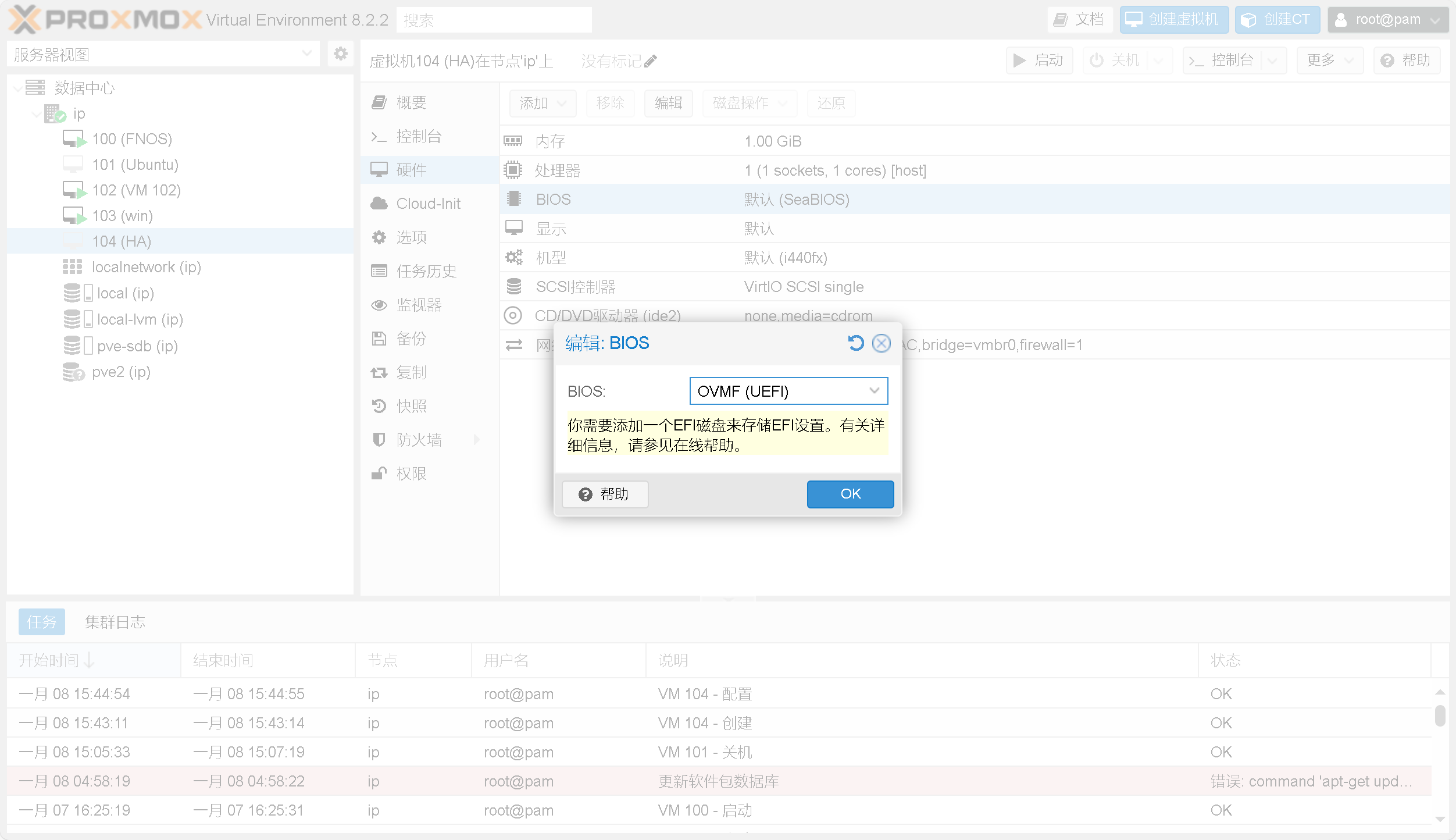Screen dimensions: 1456x840
Task: Click the top-right Help button
Action: [1407, 60]
